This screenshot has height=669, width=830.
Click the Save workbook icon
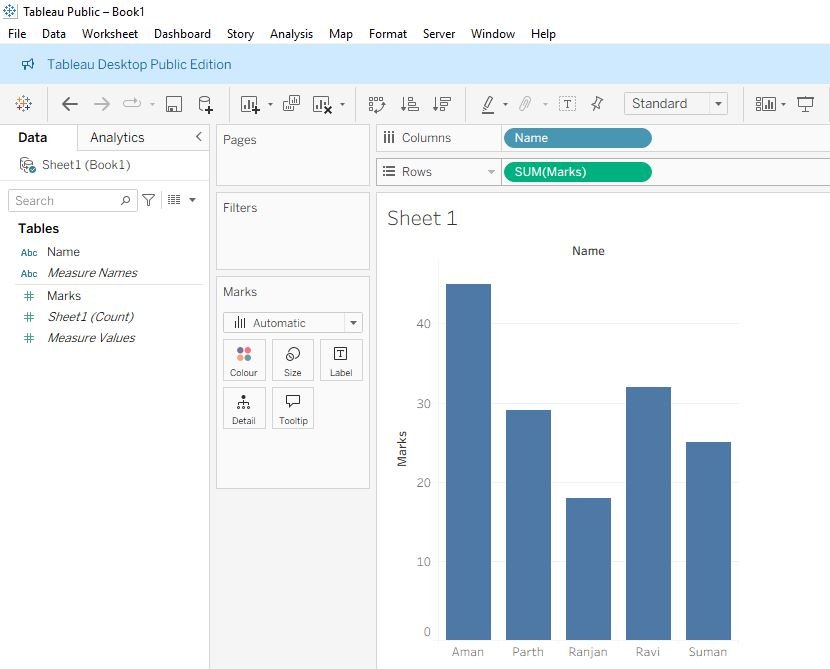click(x=174, y=104)
